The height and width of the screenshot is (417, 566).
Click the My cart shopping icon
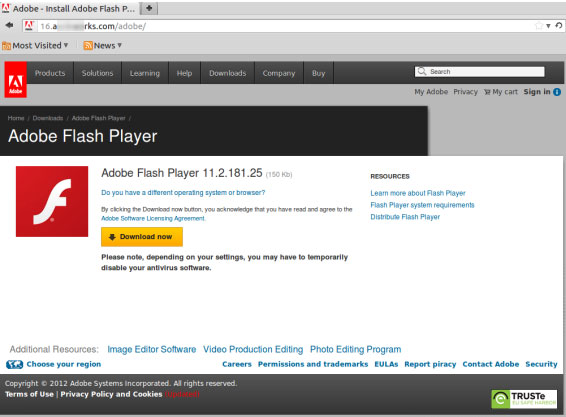coord(487,92)
